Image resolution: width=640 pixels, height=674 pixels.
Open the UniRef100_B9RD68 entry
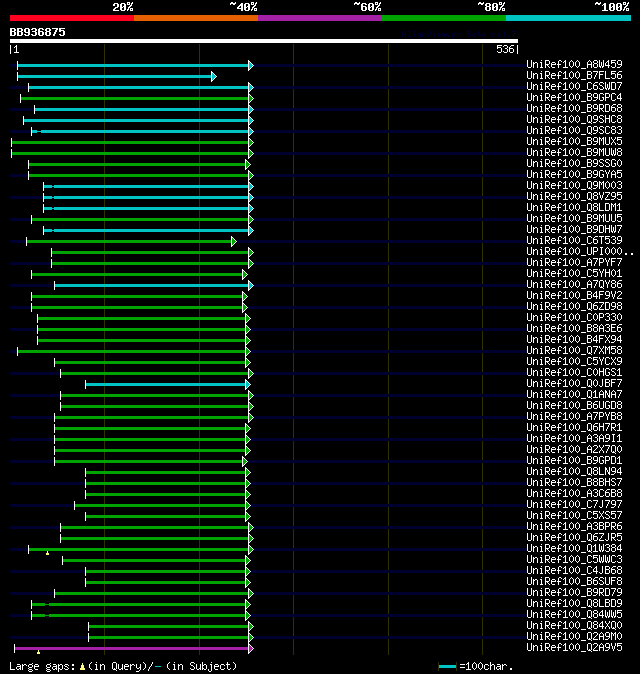click(574, 109)
